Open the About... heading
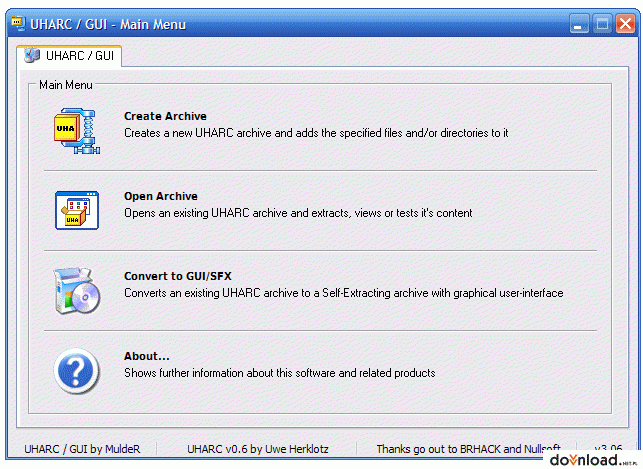 pyautogui.click(x=147, y=356)
